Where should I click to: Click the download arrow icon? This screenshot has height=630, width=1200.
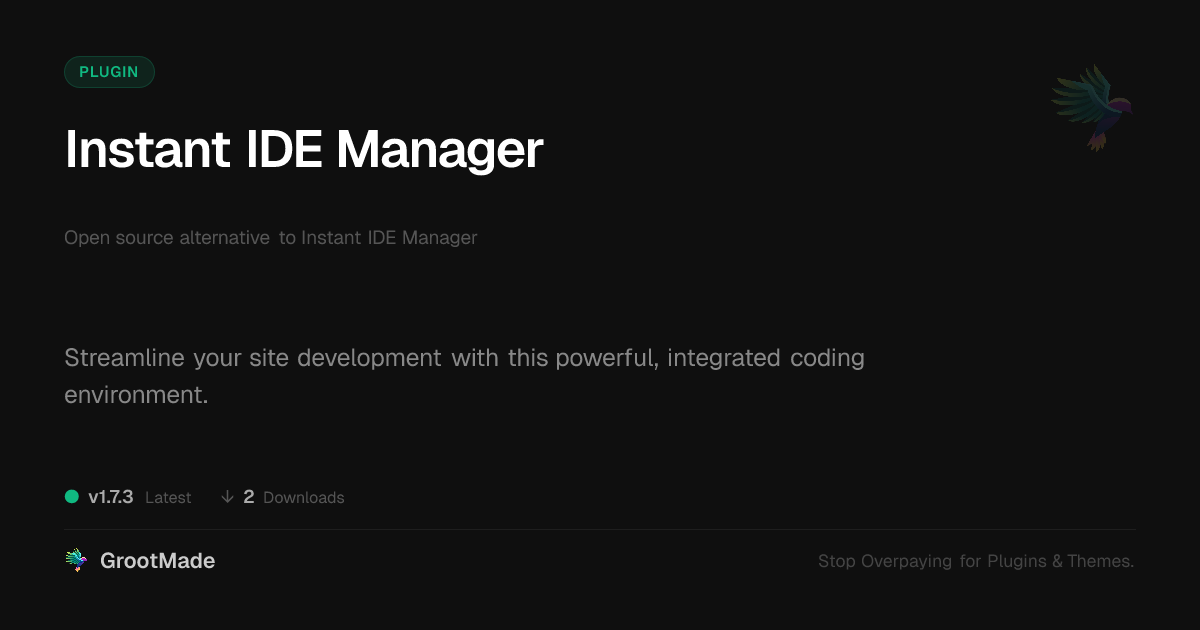coord(227,497)
